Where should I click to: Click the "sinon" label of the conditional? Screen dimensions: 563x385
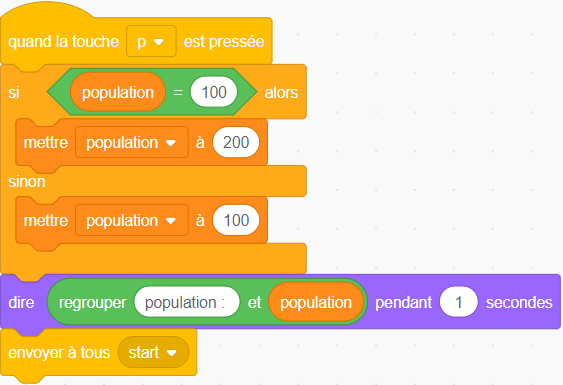(x=27, y=181)
